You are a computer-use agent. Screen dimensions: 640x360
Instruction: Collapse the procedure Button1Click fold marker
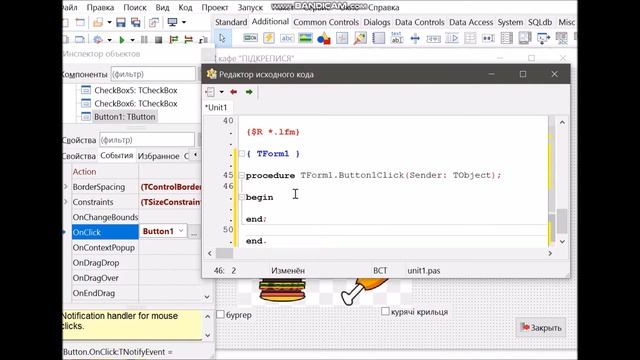pyautogui.click(x=242, y=175)
